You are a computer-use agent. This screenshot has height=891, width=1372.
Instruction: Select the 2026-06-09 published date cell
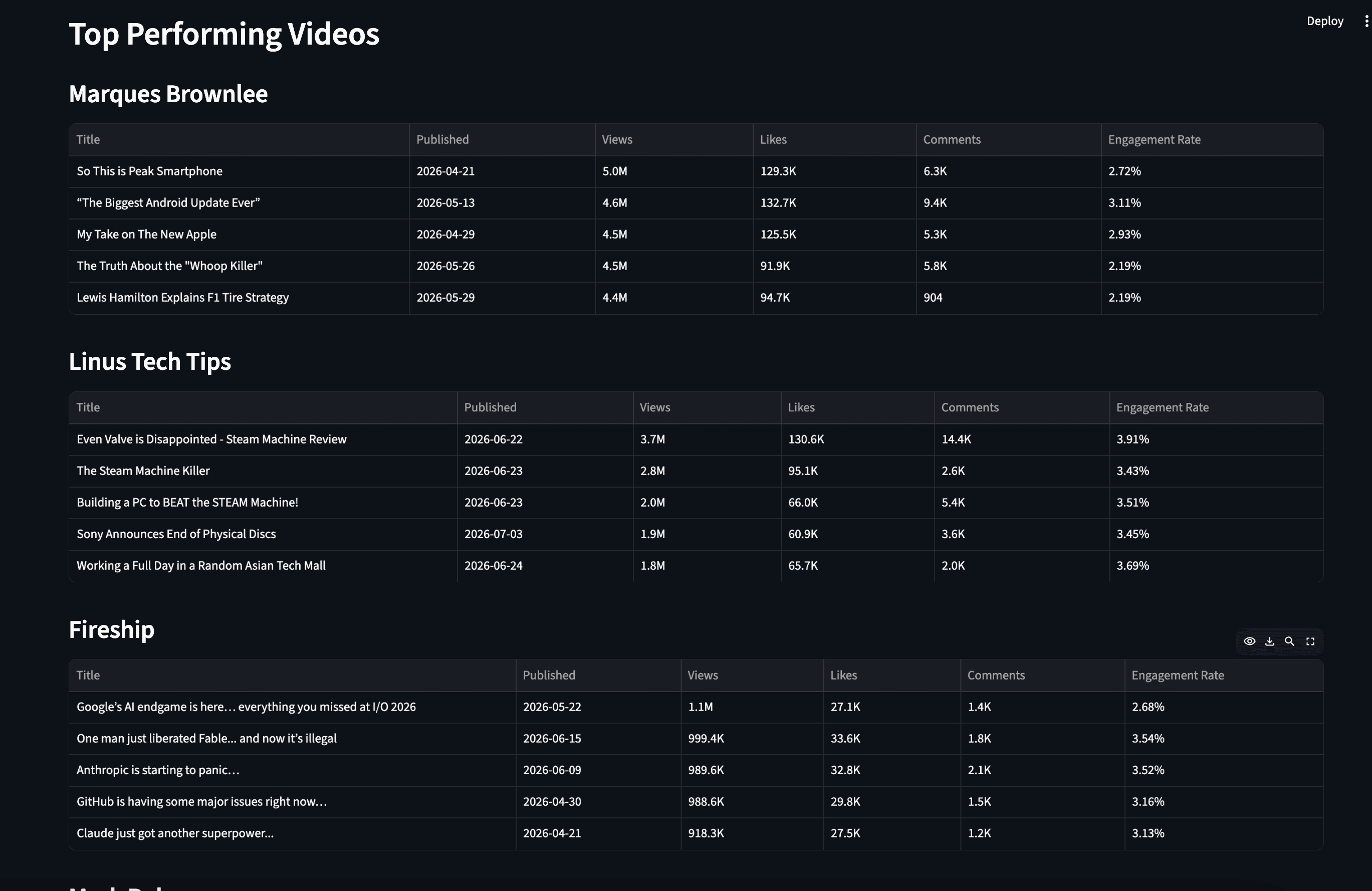tap(598, 771)
